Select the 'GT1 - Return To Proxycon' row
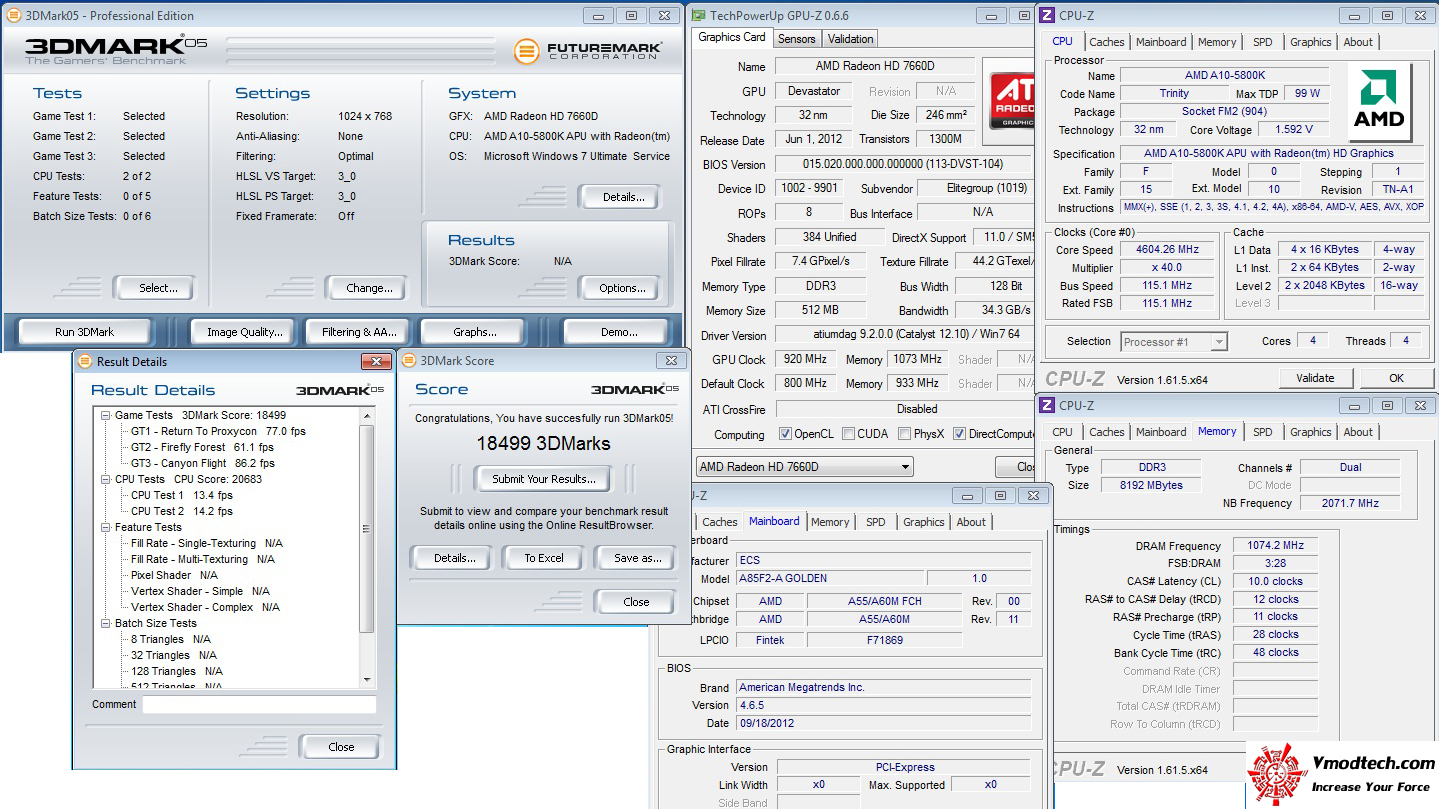Viewport: 1439px width, 809px height. click(x=218, y=431)
